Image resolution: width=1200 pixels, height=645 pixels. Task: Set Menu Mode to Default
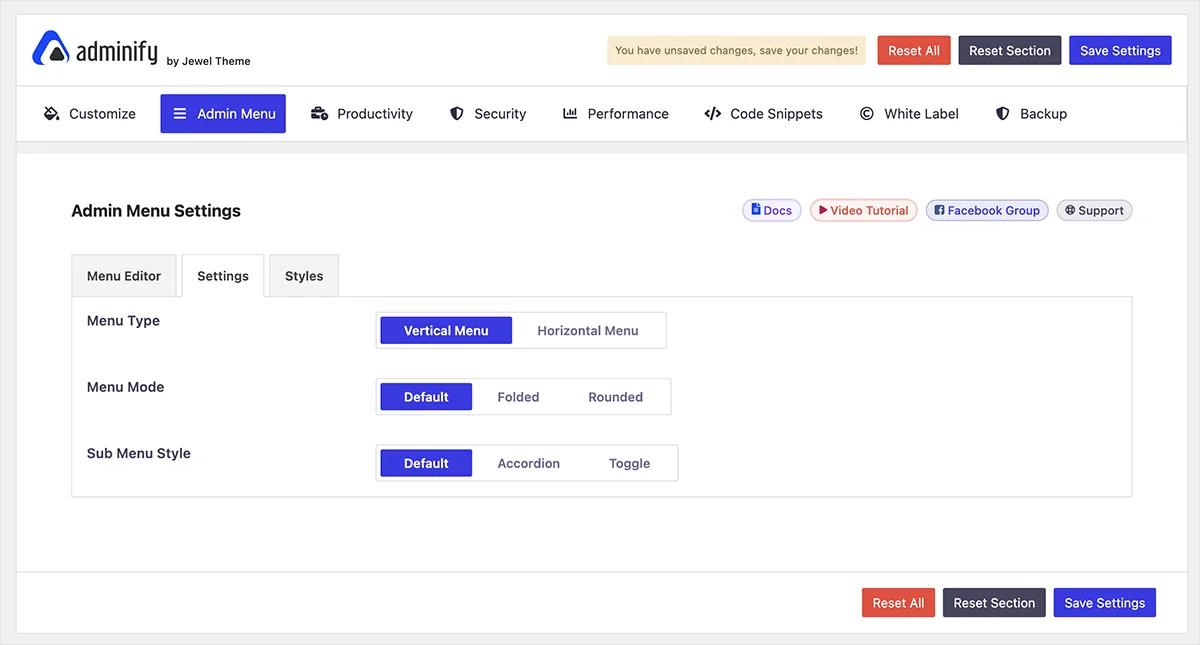426,397
